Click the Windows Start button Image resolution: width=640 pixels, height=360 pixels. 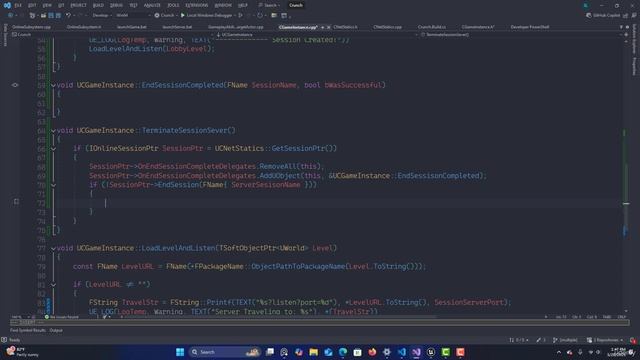pos(180,352)
